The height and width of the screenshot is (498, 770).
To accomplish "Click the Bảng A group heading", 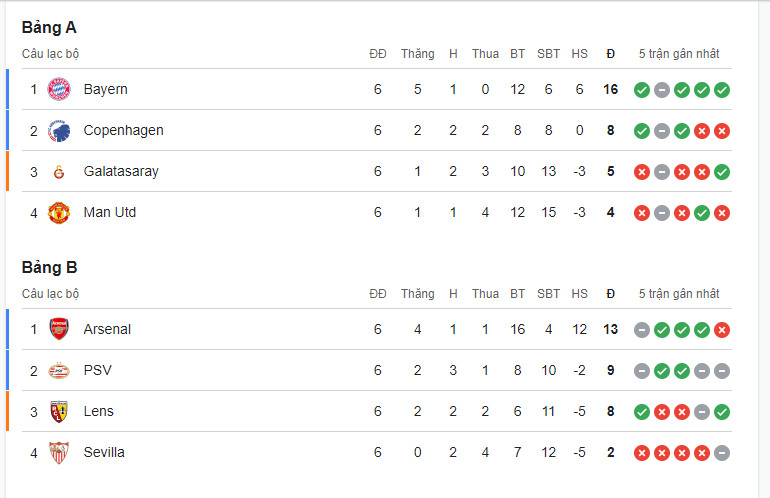I will point(49,28).
